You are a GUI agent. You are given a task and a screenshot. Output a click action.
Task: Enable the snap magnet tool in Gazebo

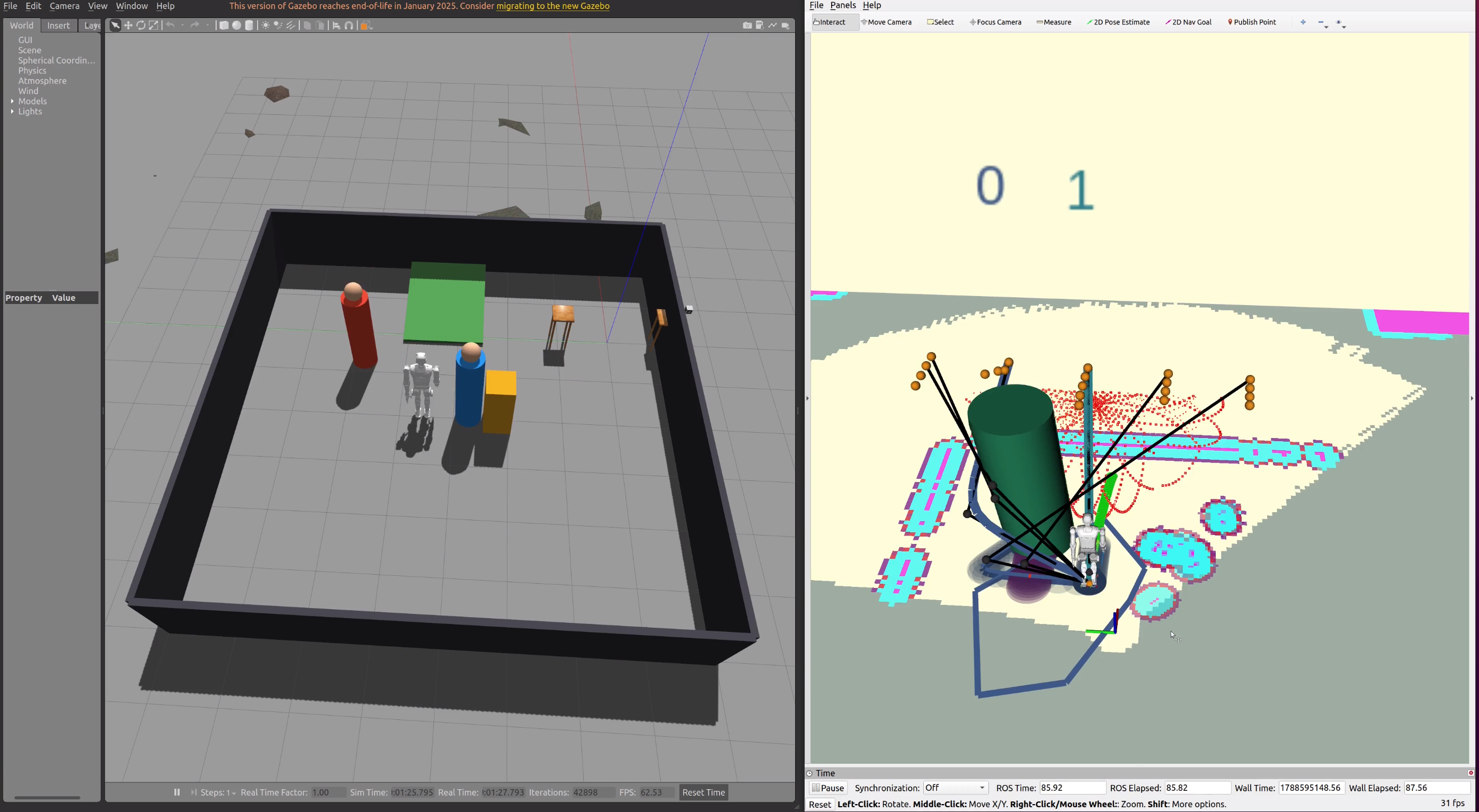point(349,25)
